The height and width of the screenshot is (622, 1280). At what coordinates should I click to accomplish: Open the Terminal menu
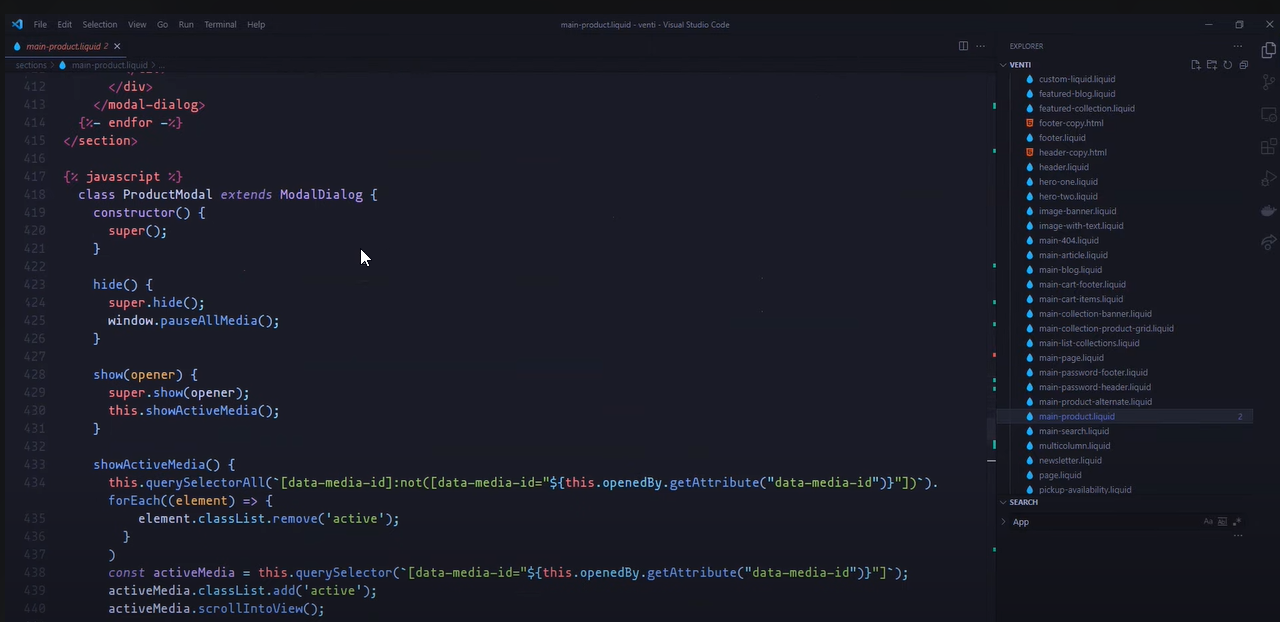[x=220, y=24]
